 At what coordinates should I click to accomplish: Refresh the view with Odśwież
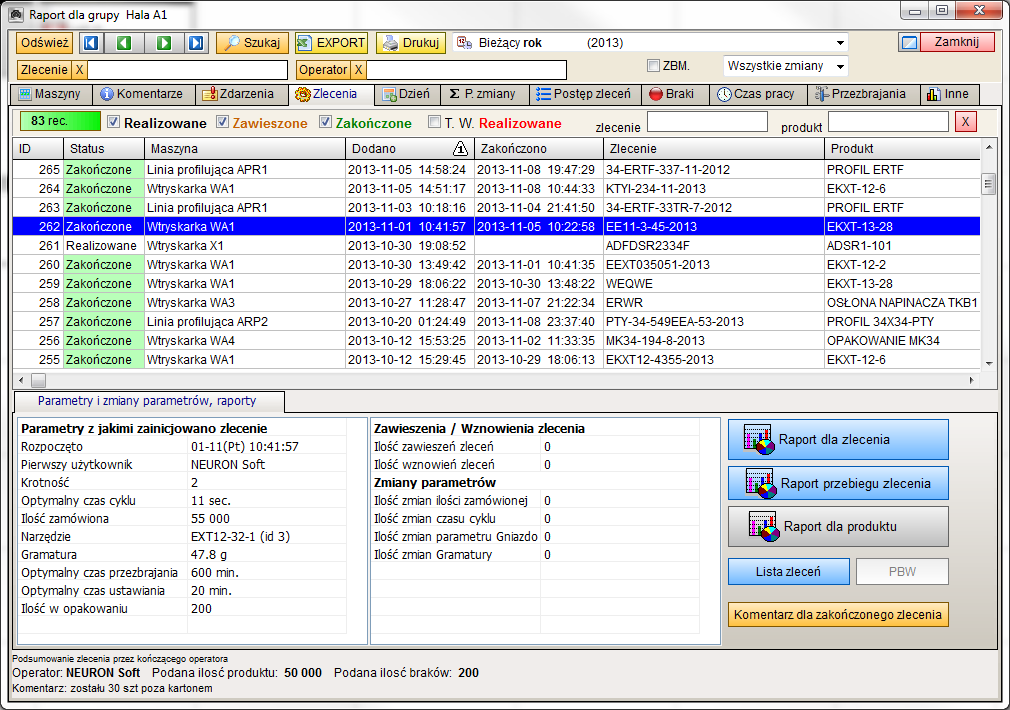click(x=44, y=43)
